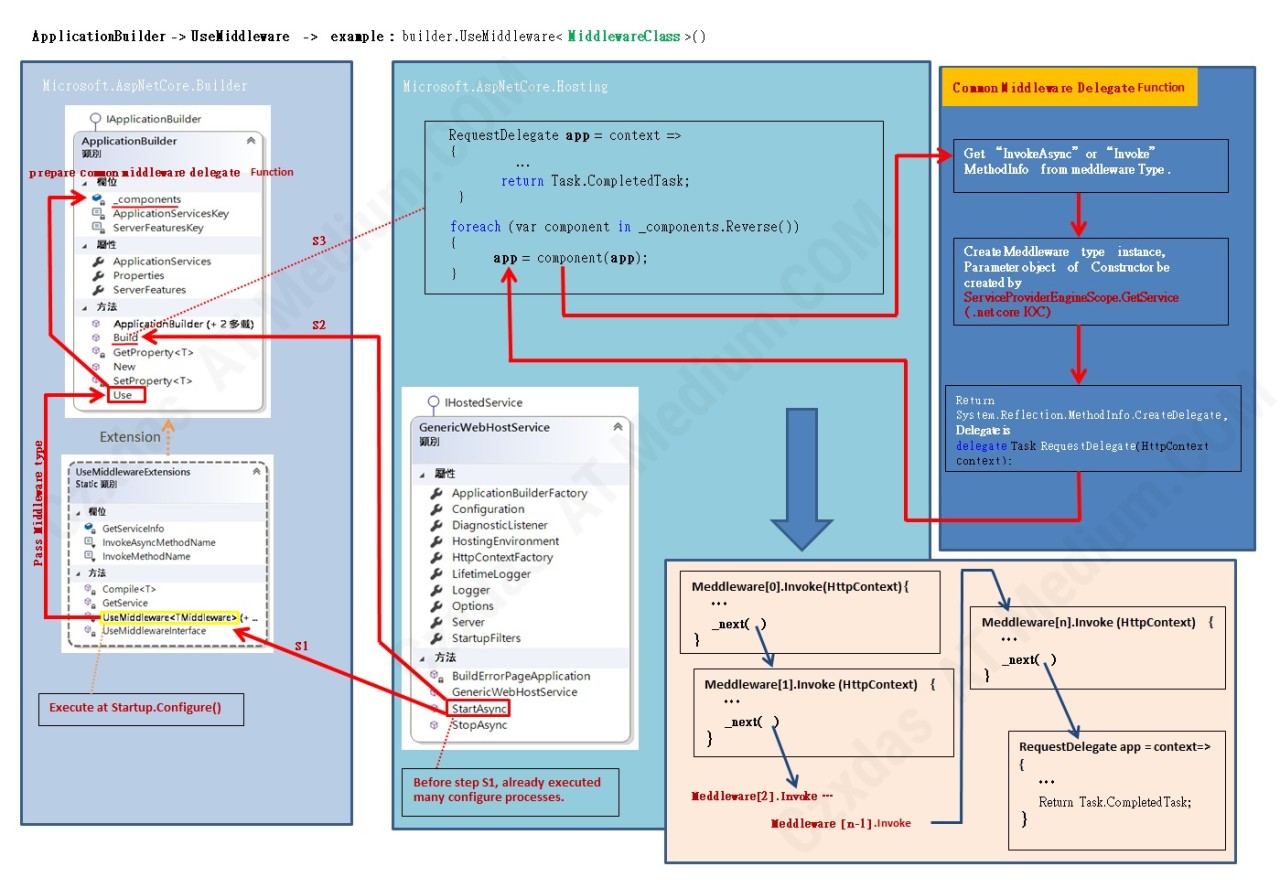Collapse the GenericWebHostService class chevron
Screen dimensions: 1280x888
pos(617,427)
